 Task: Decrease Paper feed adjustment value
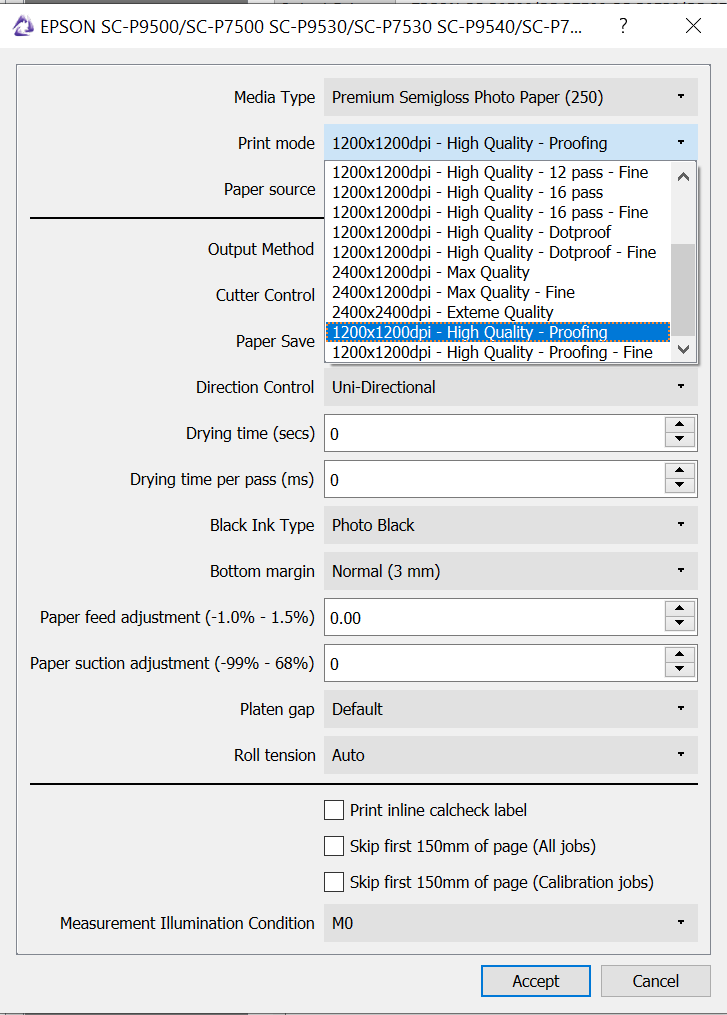point(680,624)
